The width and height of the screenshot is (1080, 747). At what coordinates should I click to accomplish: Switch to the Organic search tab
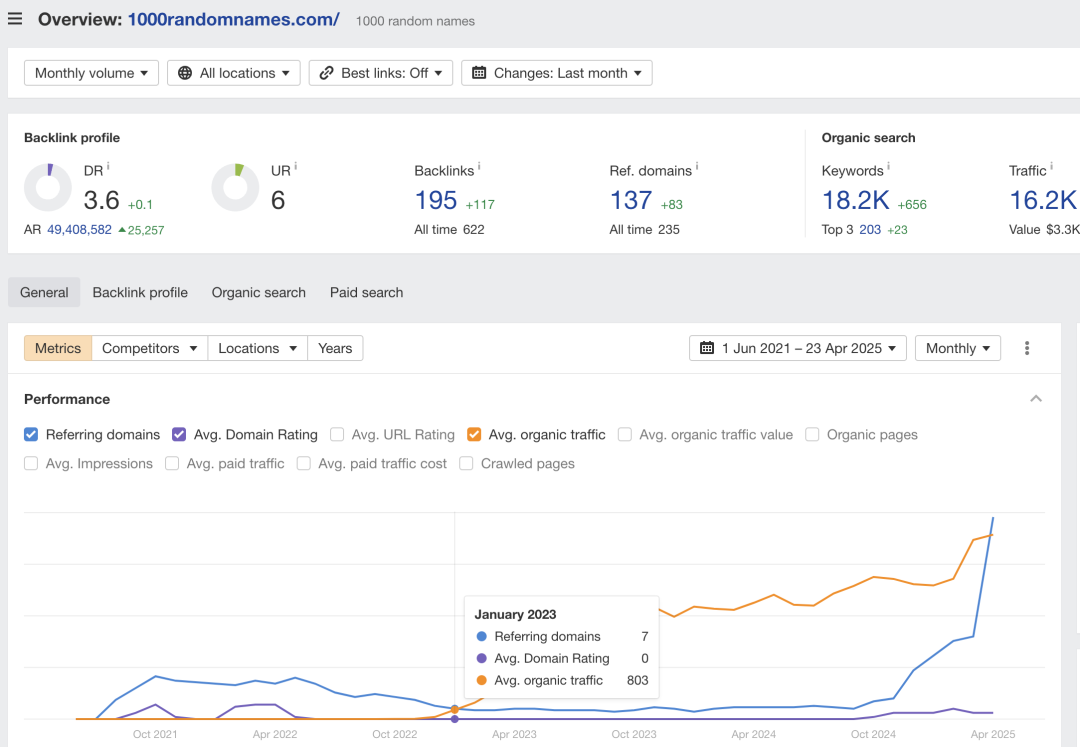(258, 293)
